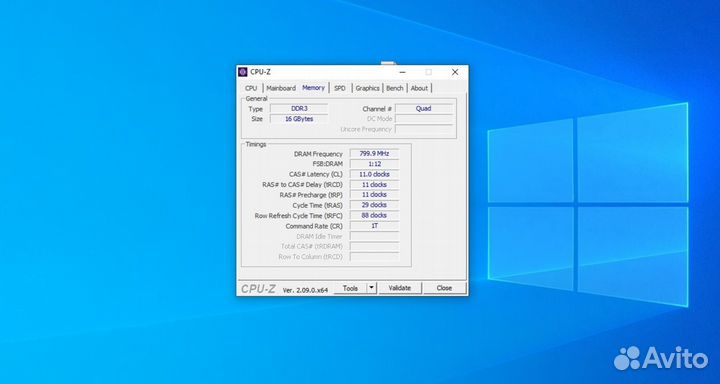Click the Tools button
This screenshot has height=384, width=720.
pos(350,288)
